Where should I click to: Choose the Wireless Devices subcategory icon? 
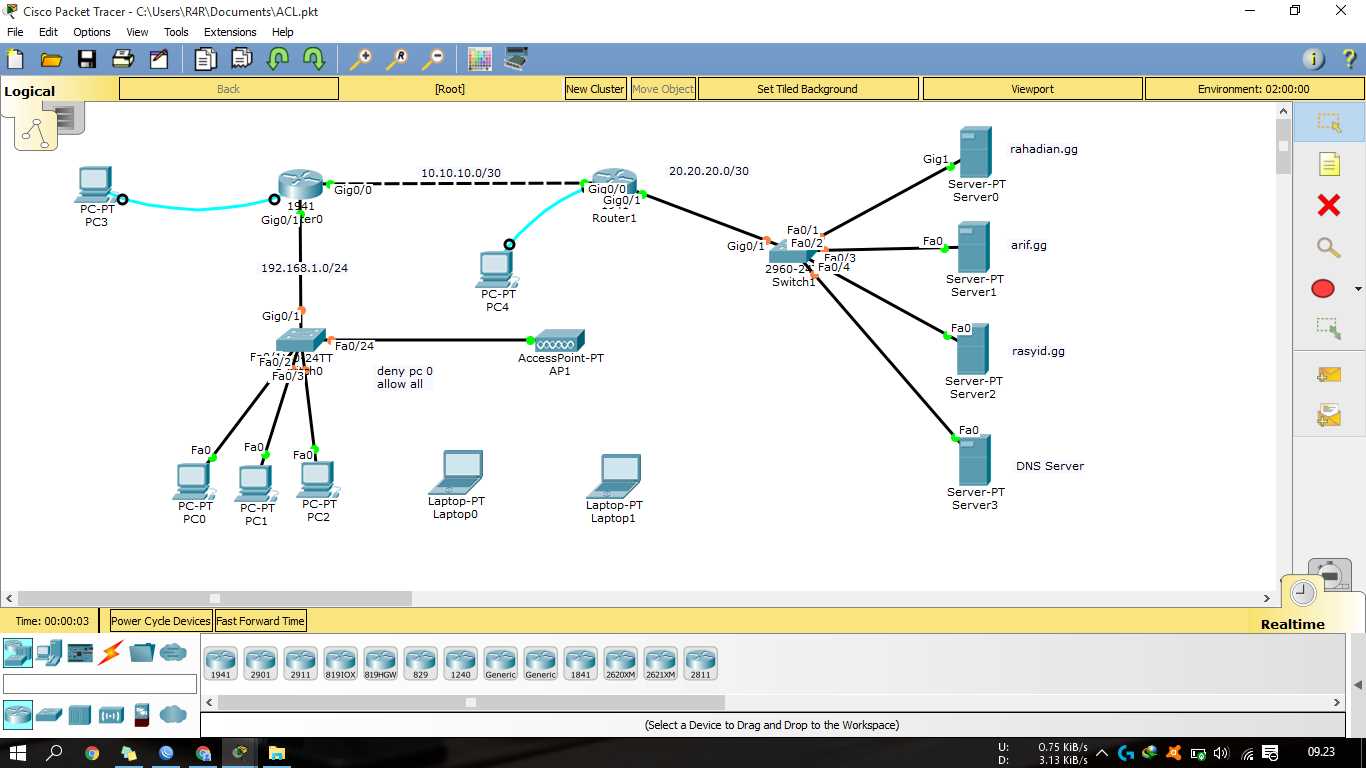[111, 714]
